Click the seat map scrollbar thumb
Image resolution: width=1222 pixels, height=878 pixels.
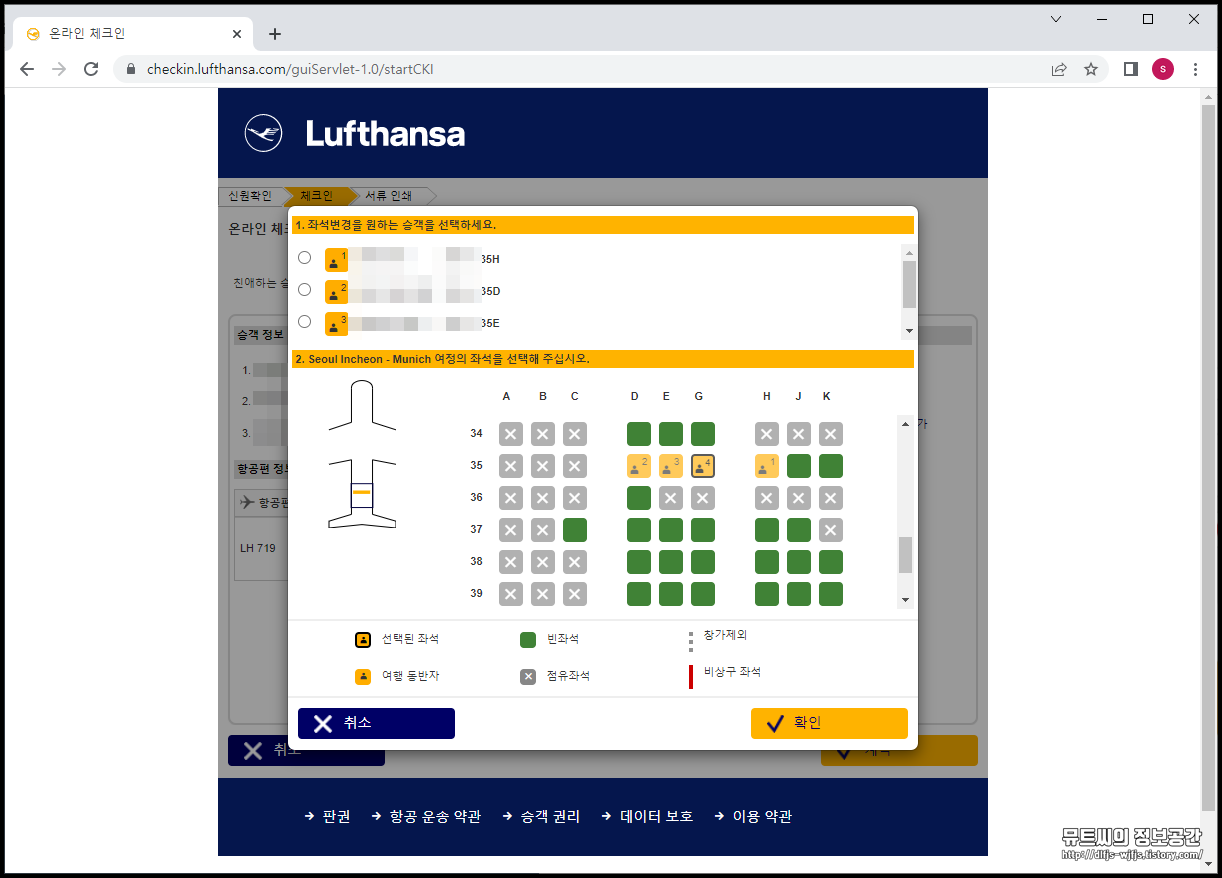point(906,555)
